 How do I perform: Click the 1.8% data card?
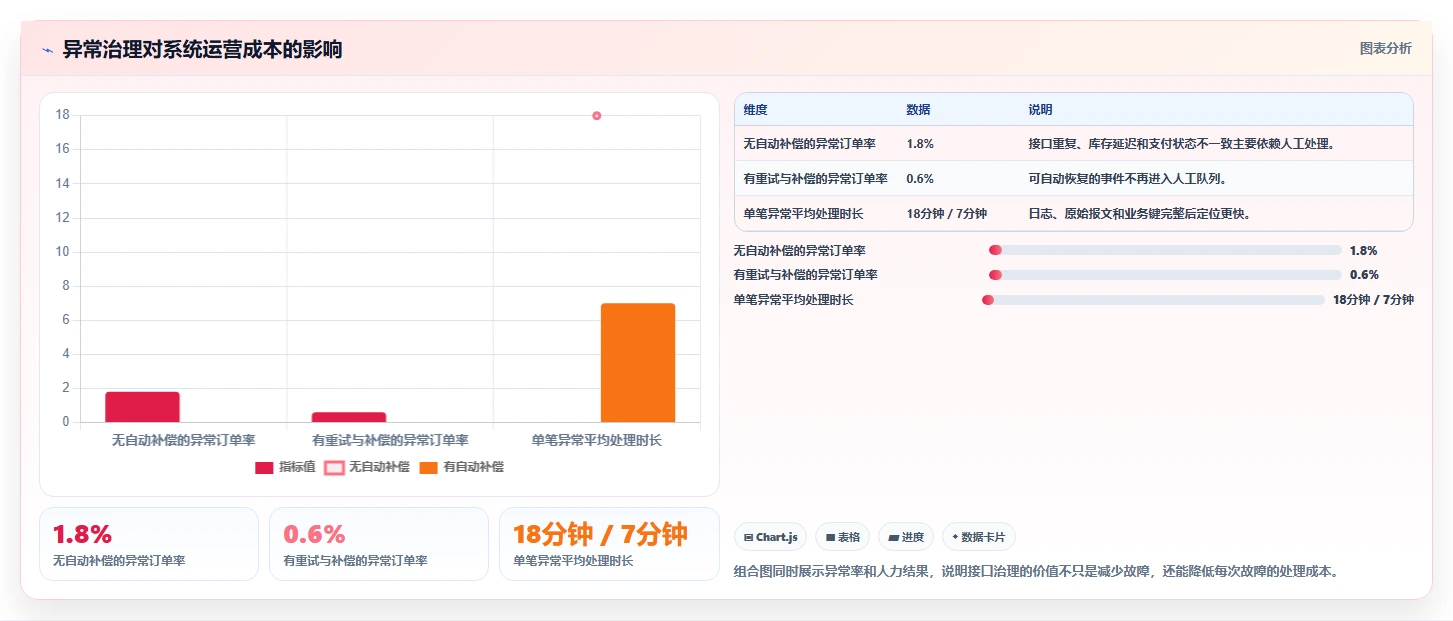(x=149, y=544)
